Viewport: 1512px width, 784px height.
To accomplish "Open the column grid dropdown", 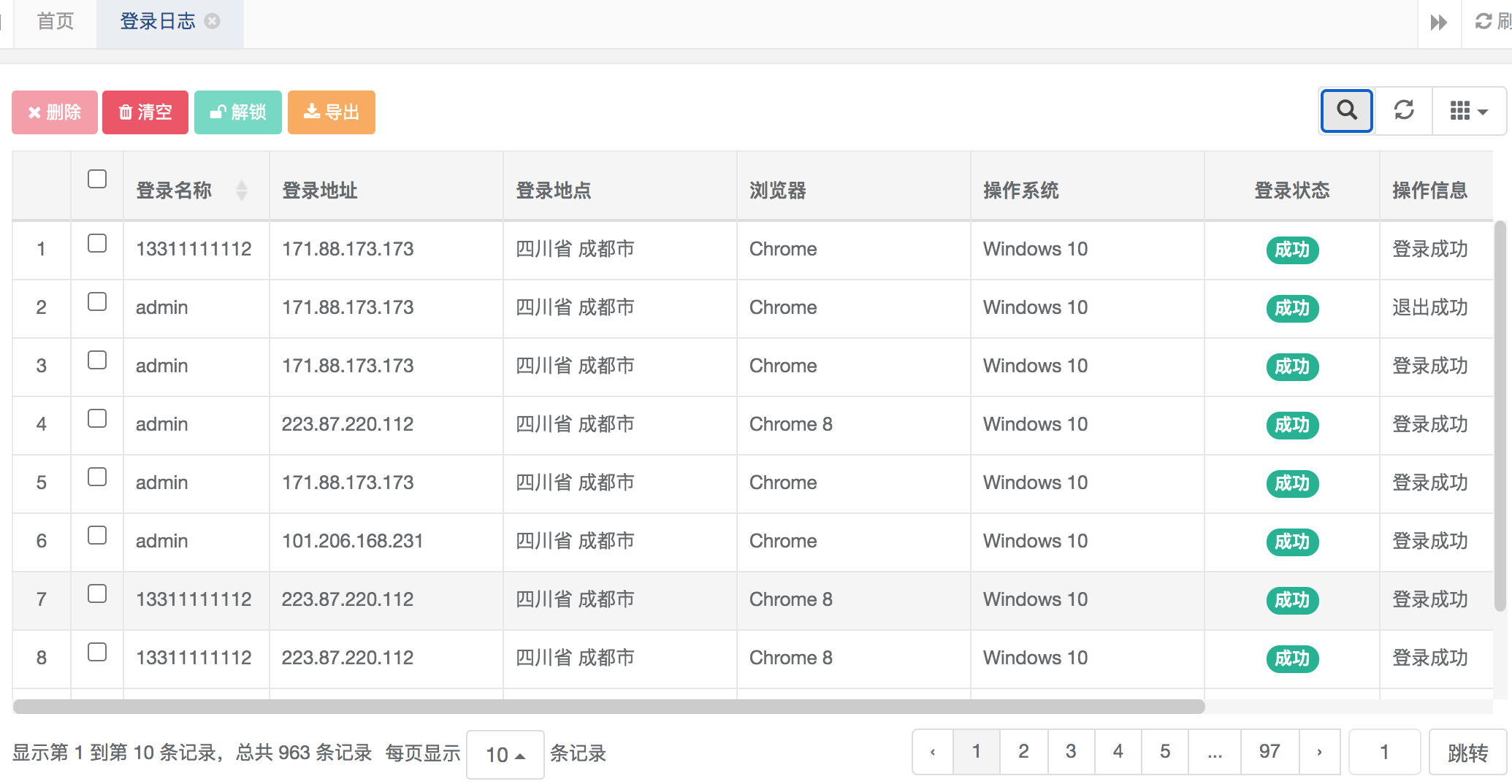I will point(1468,111).
